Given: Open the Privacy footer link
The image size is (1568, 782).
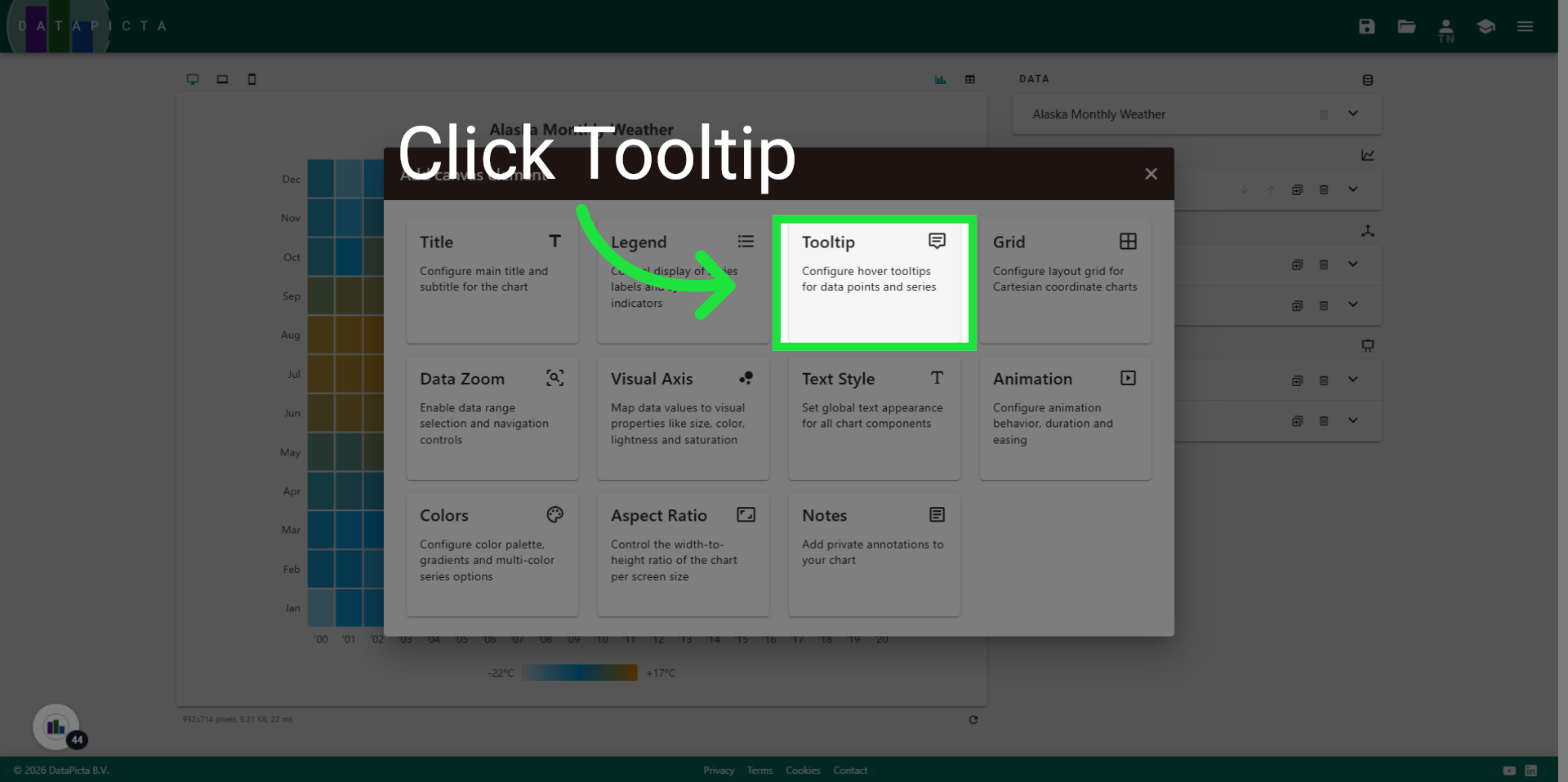Looking at the screenshot, I should [x=719, y=771].
